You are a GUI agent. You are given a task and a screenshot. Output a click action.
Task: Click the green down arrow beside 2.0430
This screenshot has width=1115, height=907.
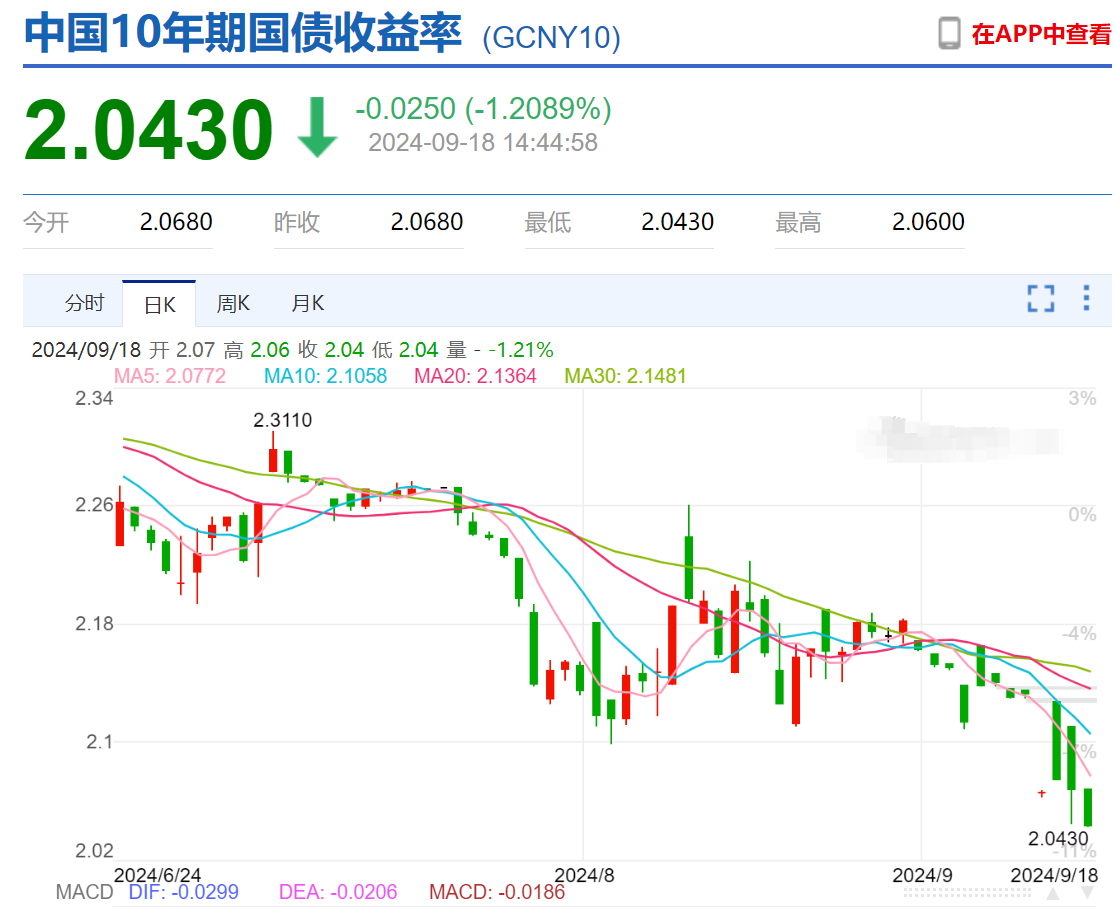coord(316,127)
